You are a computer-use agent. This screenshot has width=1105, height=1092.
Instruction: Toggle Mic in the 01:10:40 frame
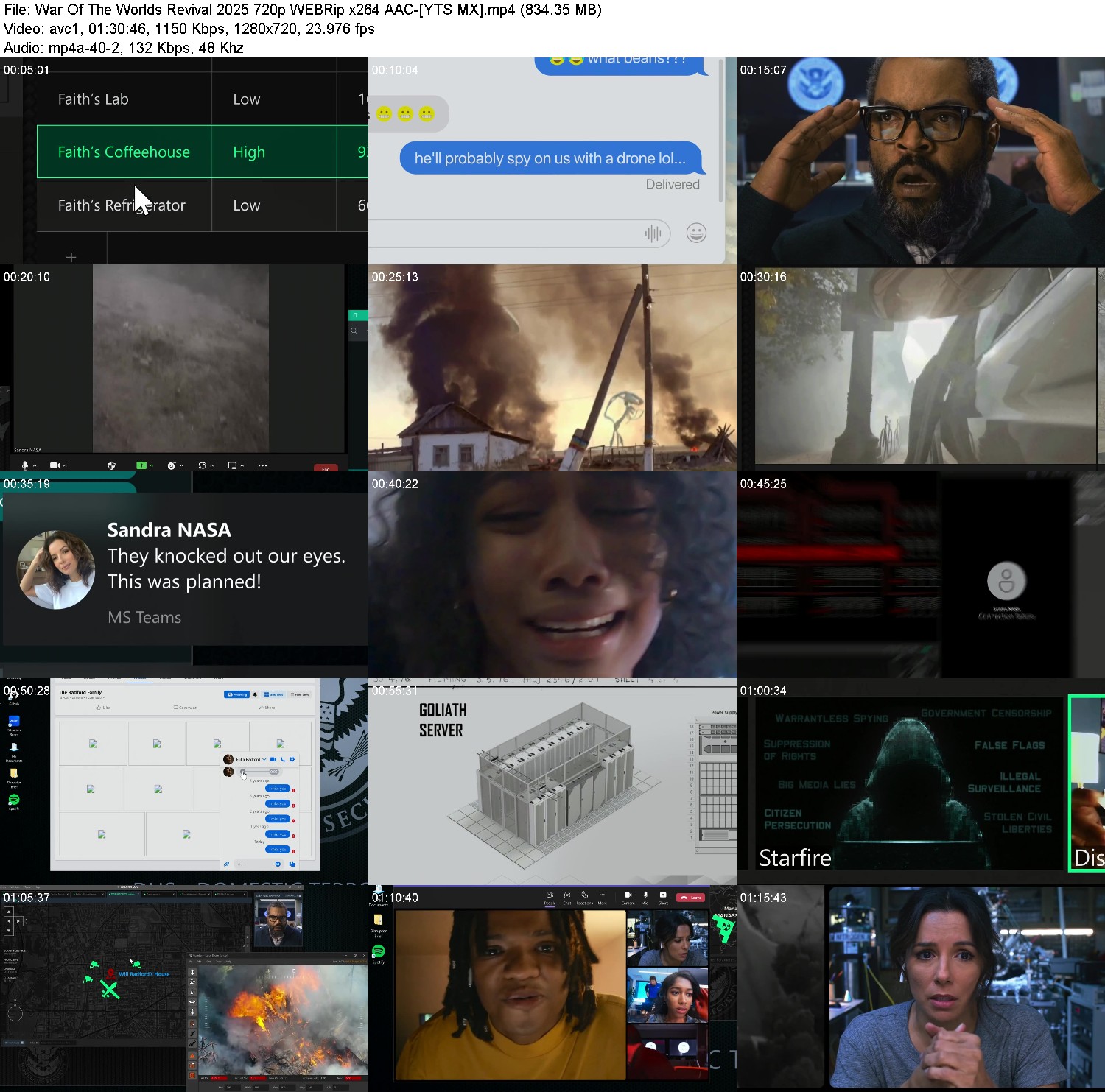[645, 898]
